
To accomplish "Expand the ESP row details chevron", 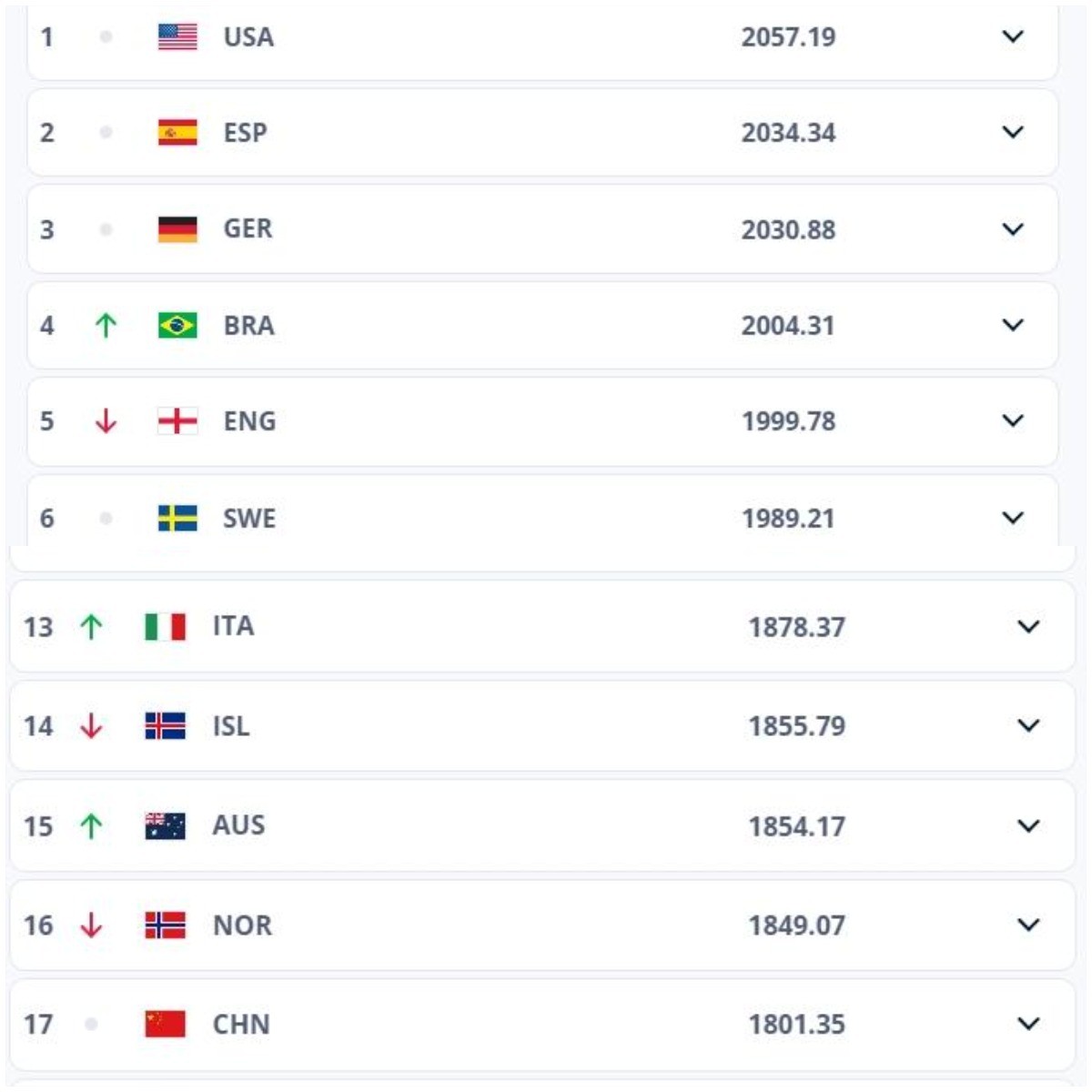I will [x=1013, y=133].
